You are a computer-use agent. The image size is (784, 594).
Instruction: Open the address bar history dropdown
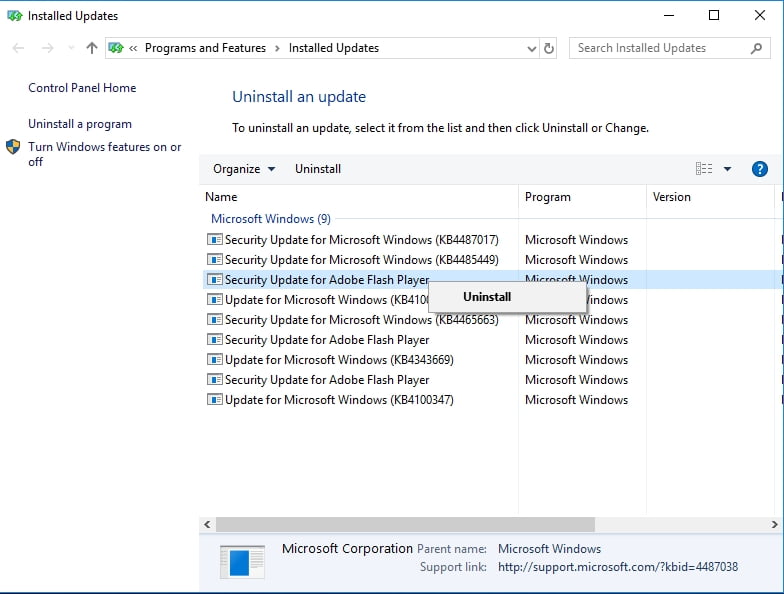531,48
